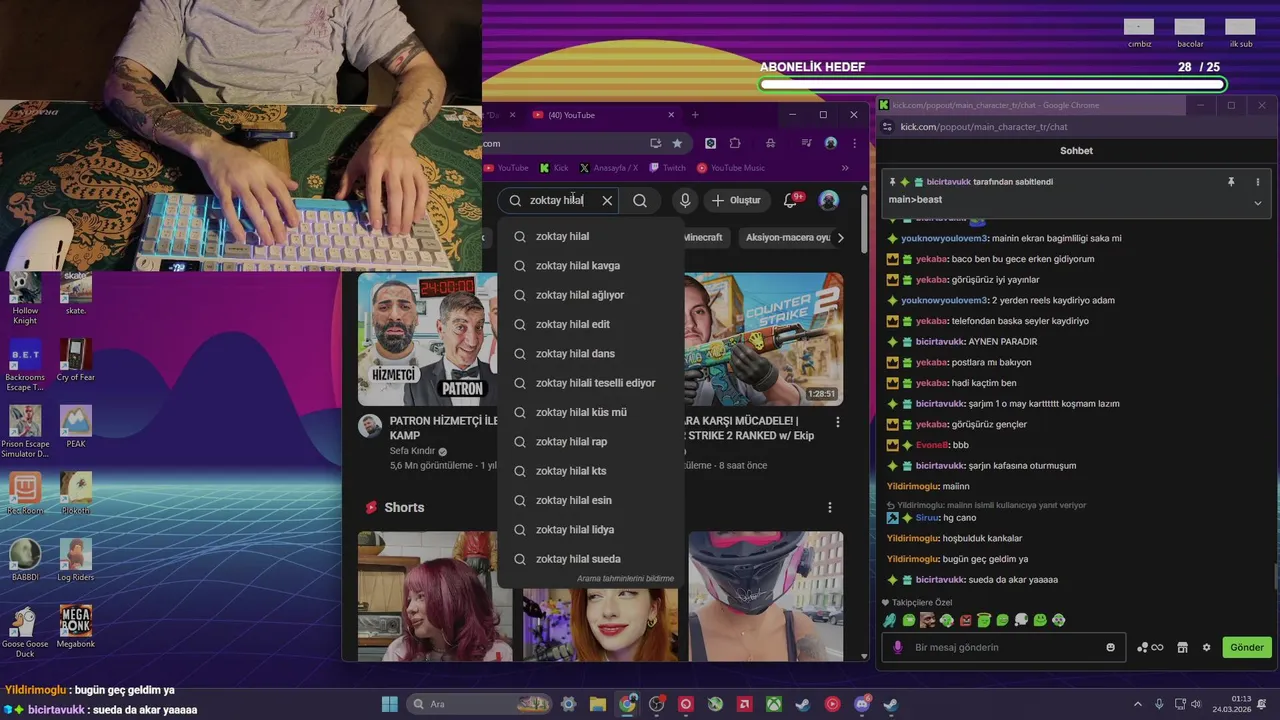
Task: Open Kick chat settings gear
Action: pos(1206,647)
